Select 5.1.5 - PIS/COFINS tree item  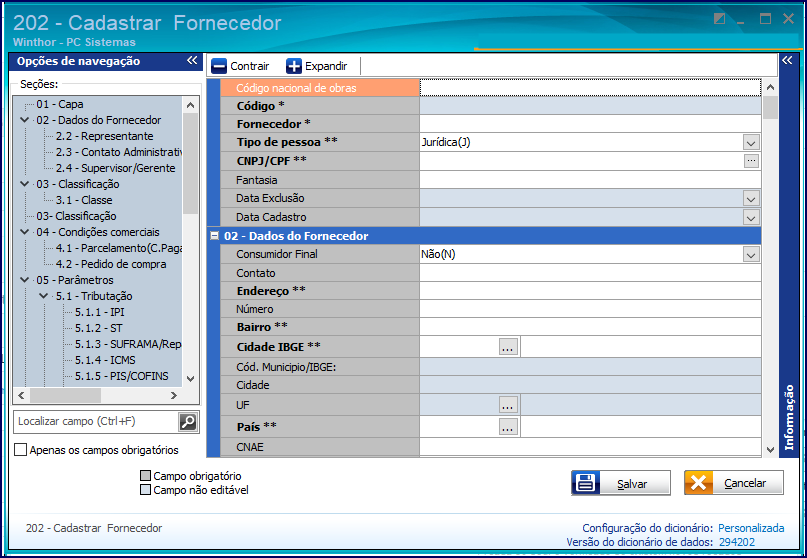[121, 375]
